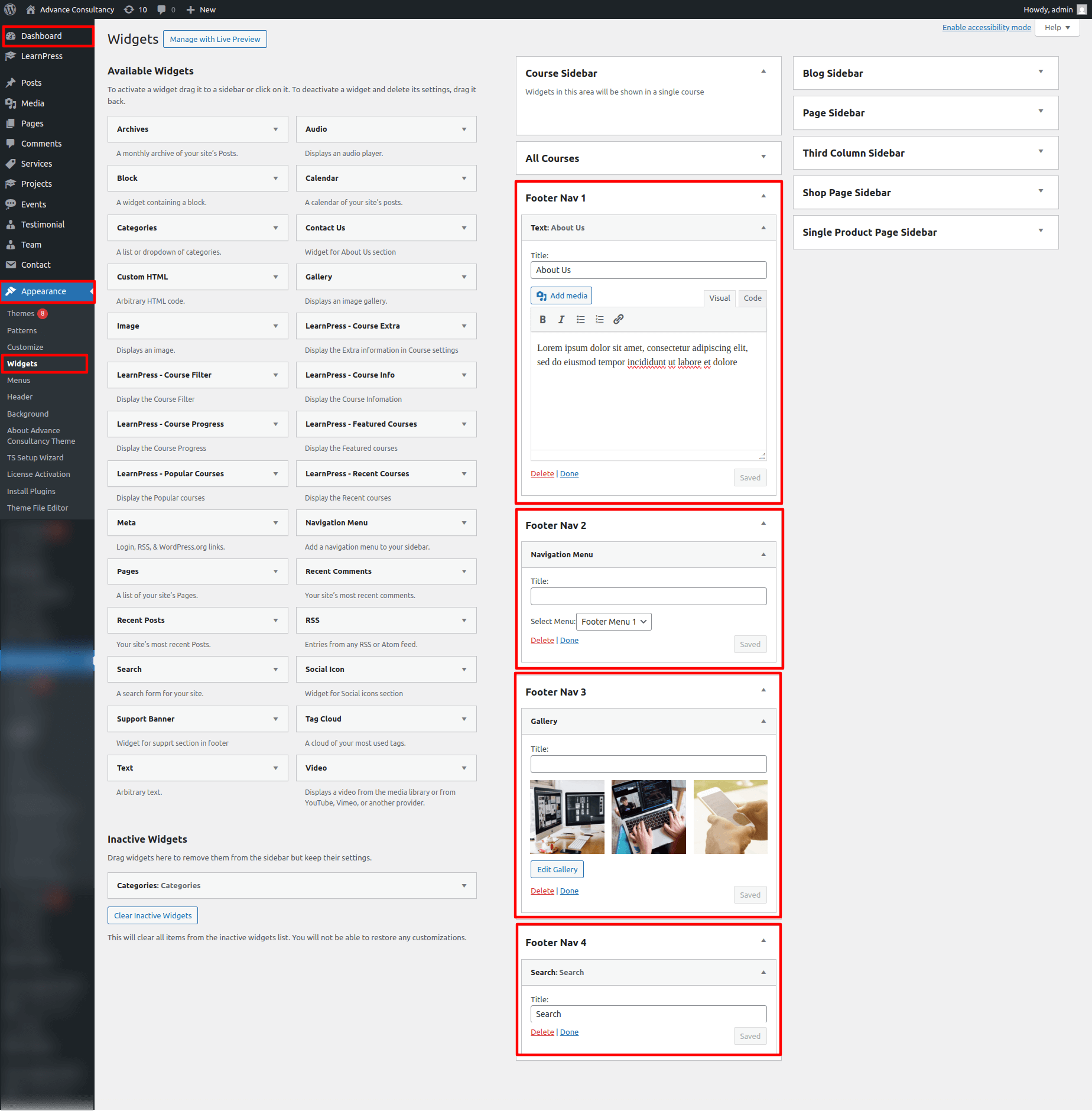This screenshot has width=1092, height=1111.
Task: Insert a numbered list in editor
Action: tap(600, 319)
